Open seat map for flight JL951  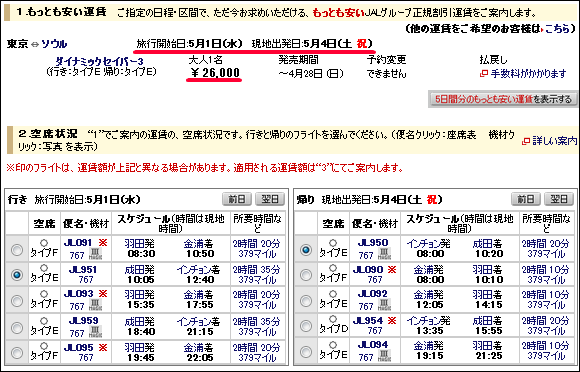click(83, 270)
